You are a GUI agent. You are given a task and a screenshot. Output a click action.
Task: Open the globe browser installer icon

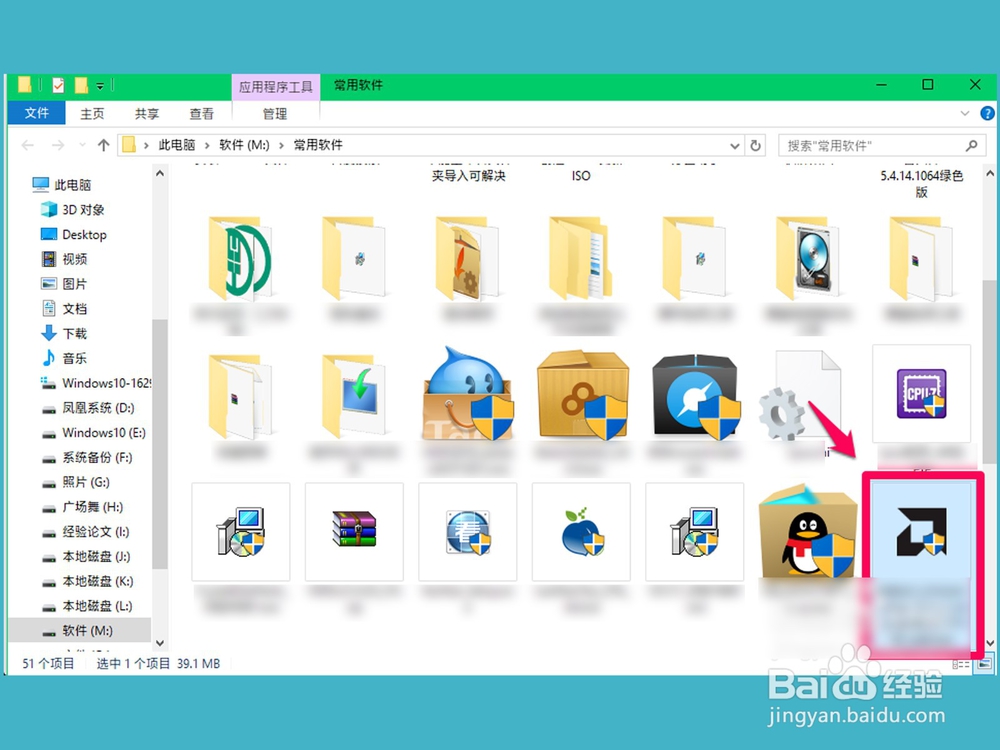pos(468,531)
